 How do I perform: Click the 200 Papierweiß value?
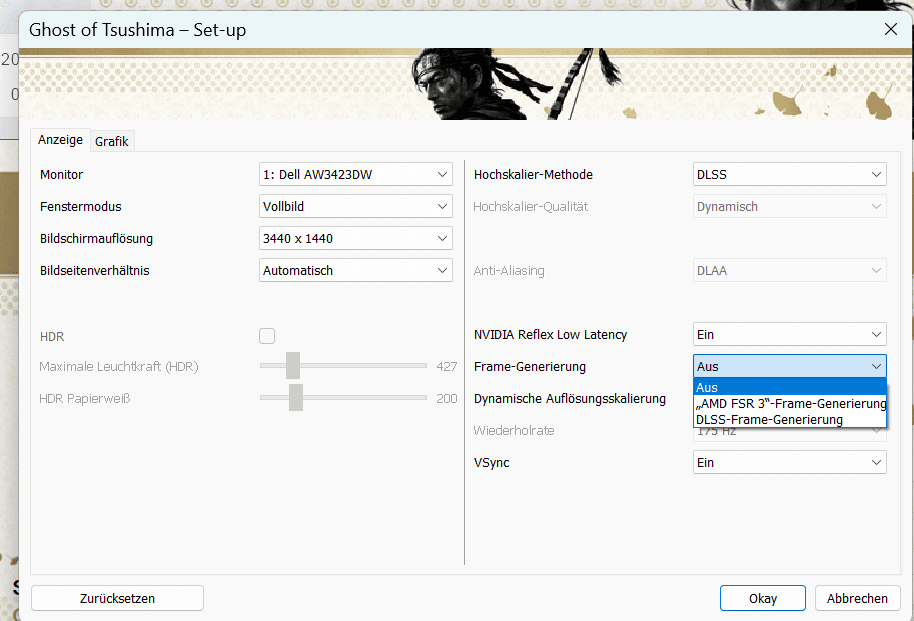(447, 398)
